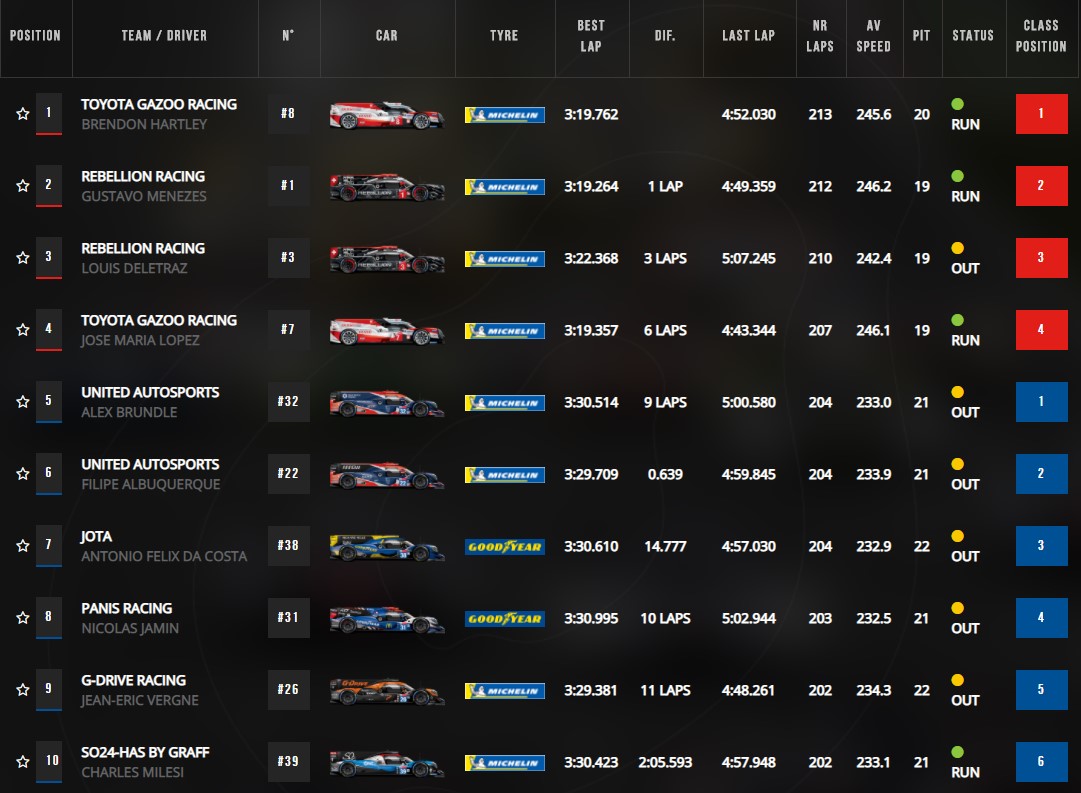
Task: Select the green status dot for Gustavo Menezes
Action: (x=958, y=176)
